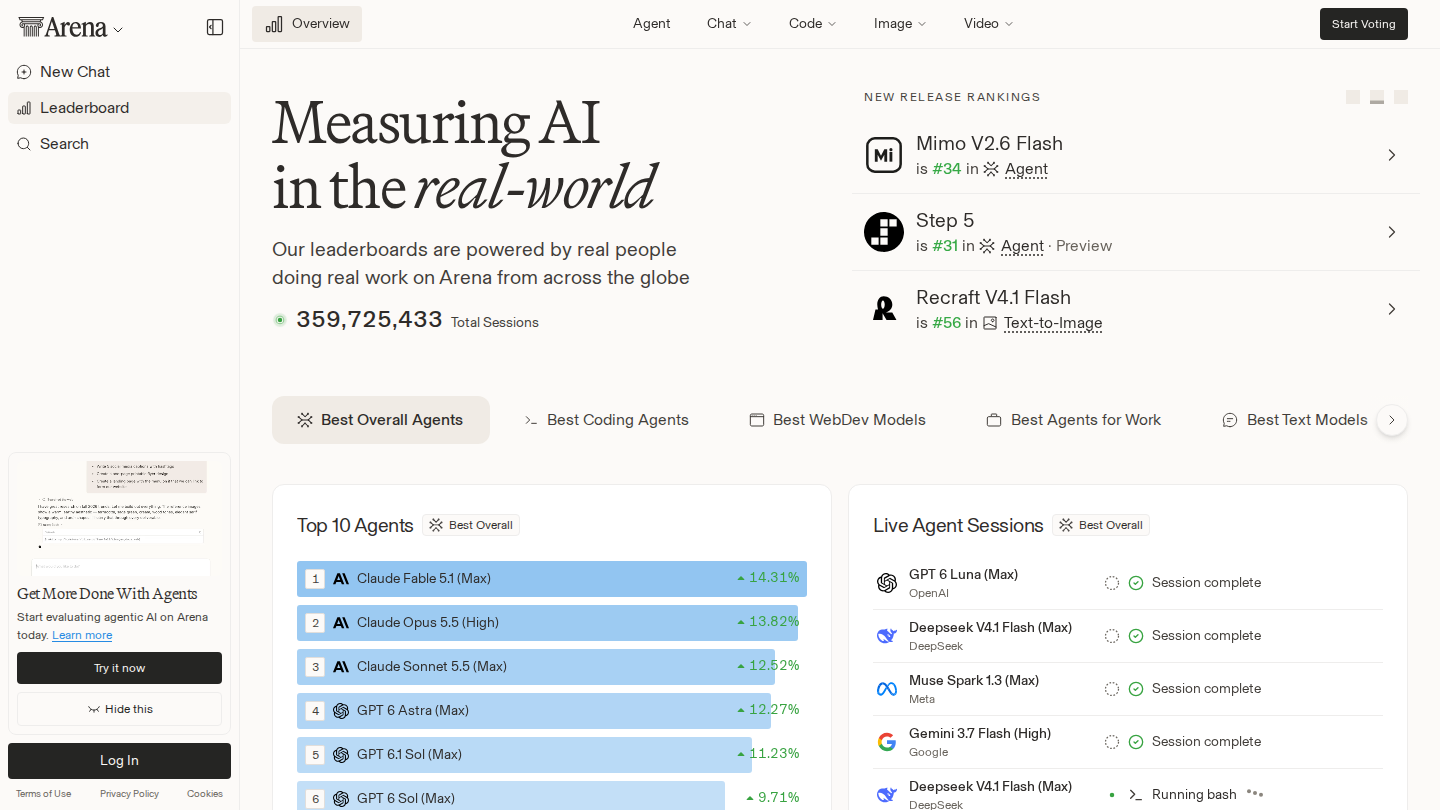Click the Search magnifier icon in sidebar
Screen dimensions: 1440x810
click(24, 144)
